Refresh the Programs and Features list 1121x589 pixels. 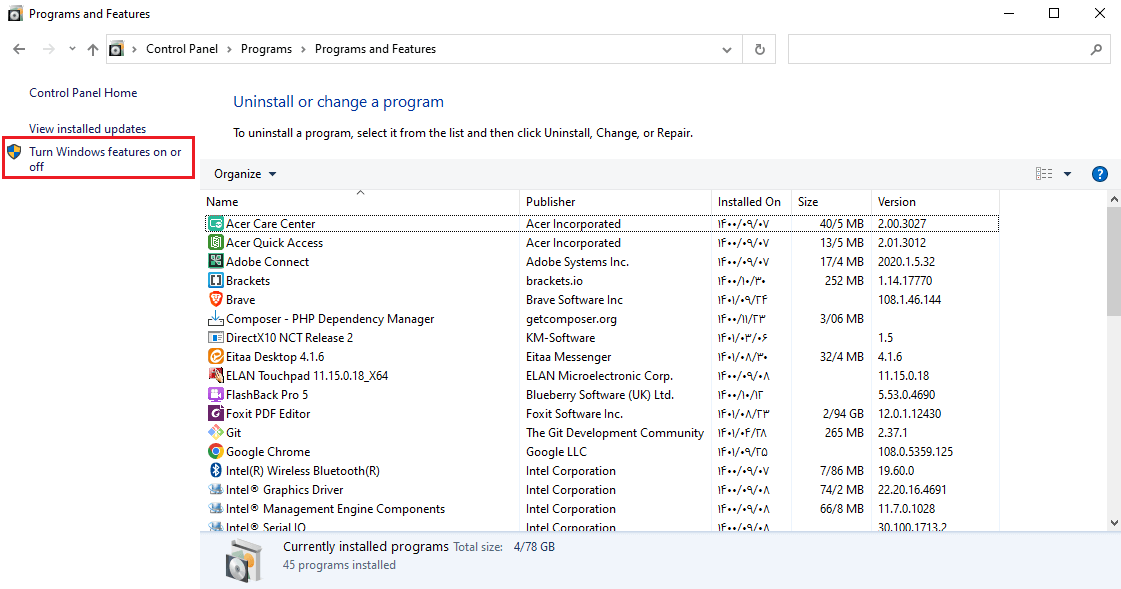click(759, 49)
